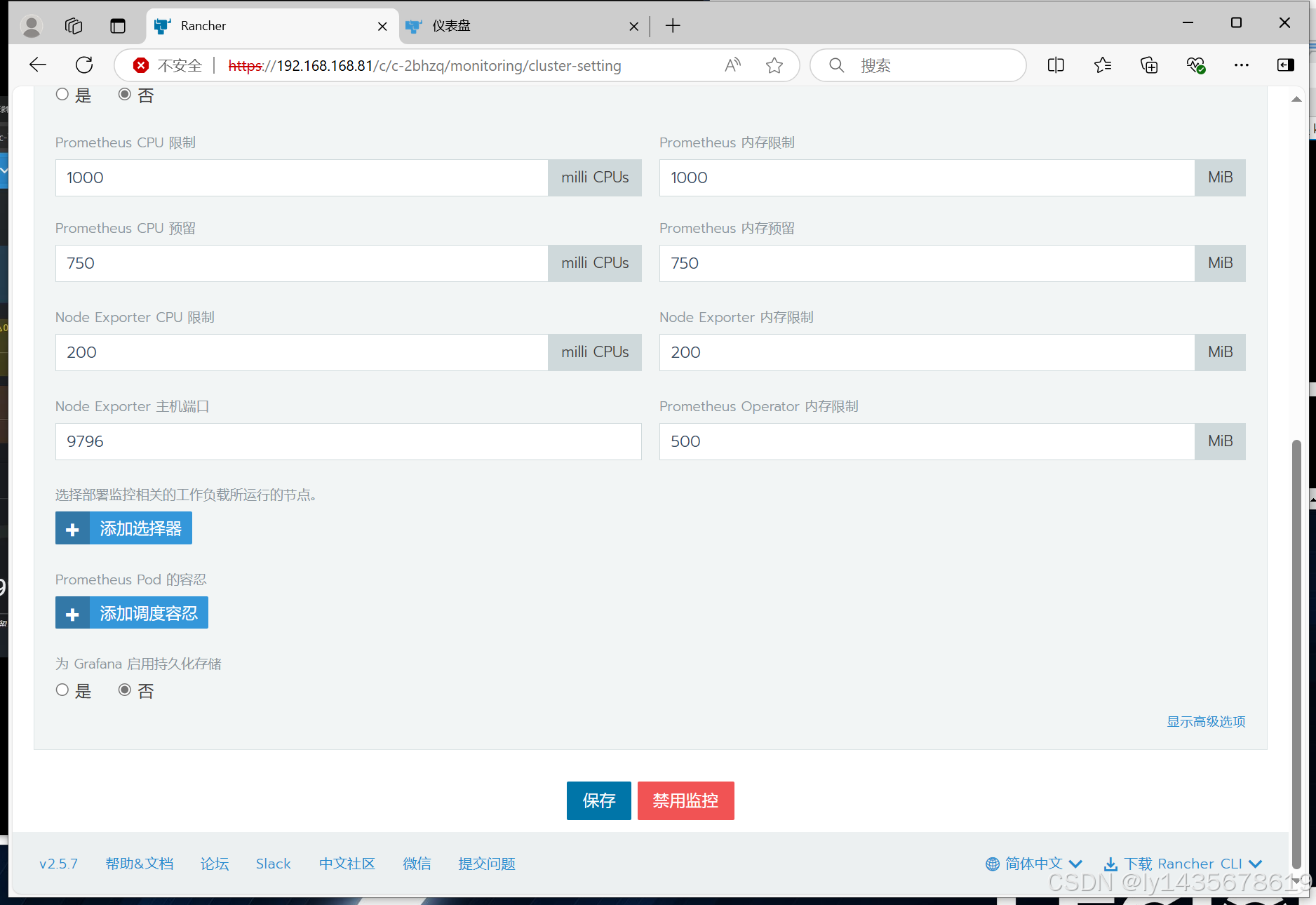
Task: Click the scrollbar up arrow
Action: pyautogui.click(x=1296, y=99)
